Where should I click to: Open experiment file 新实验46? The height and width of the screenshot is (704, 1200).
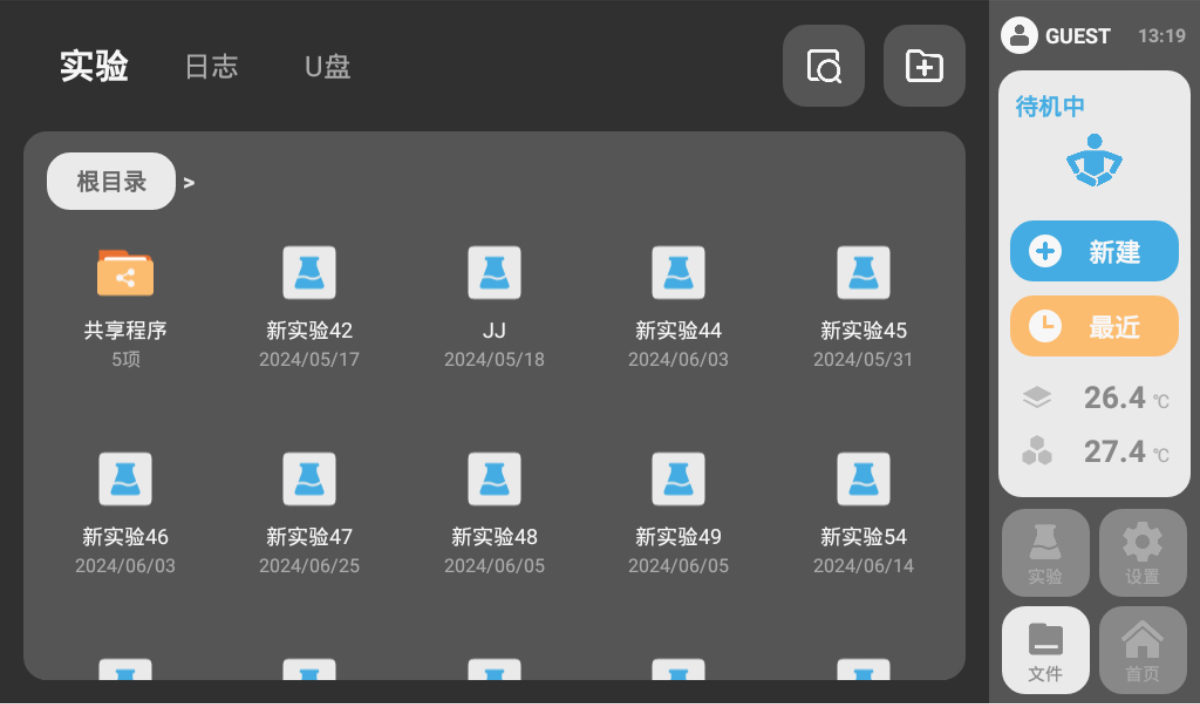[x=125, y=479]
